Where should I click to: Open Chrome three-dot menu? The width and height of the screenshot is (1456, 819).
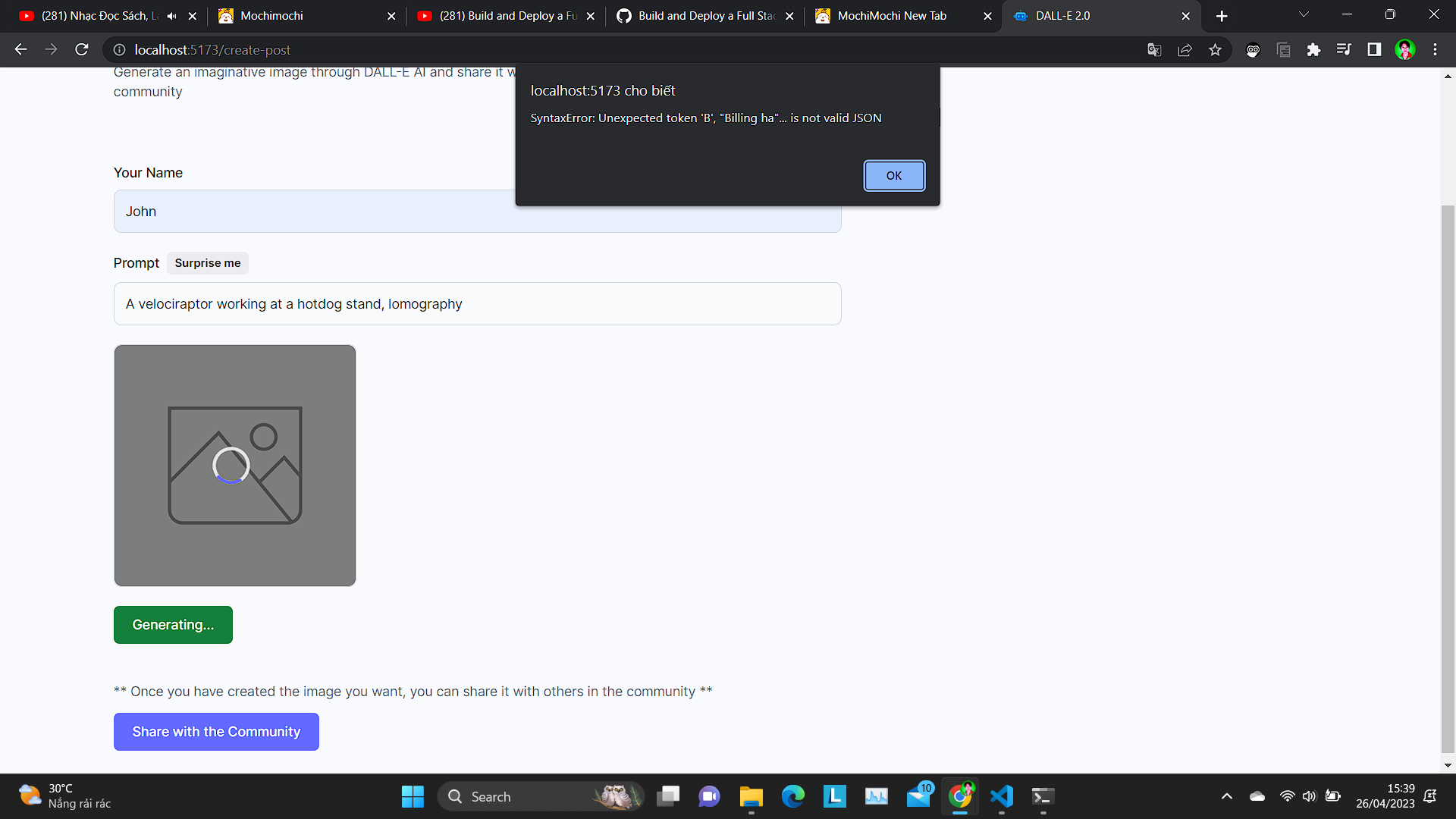click(1435, 50)
